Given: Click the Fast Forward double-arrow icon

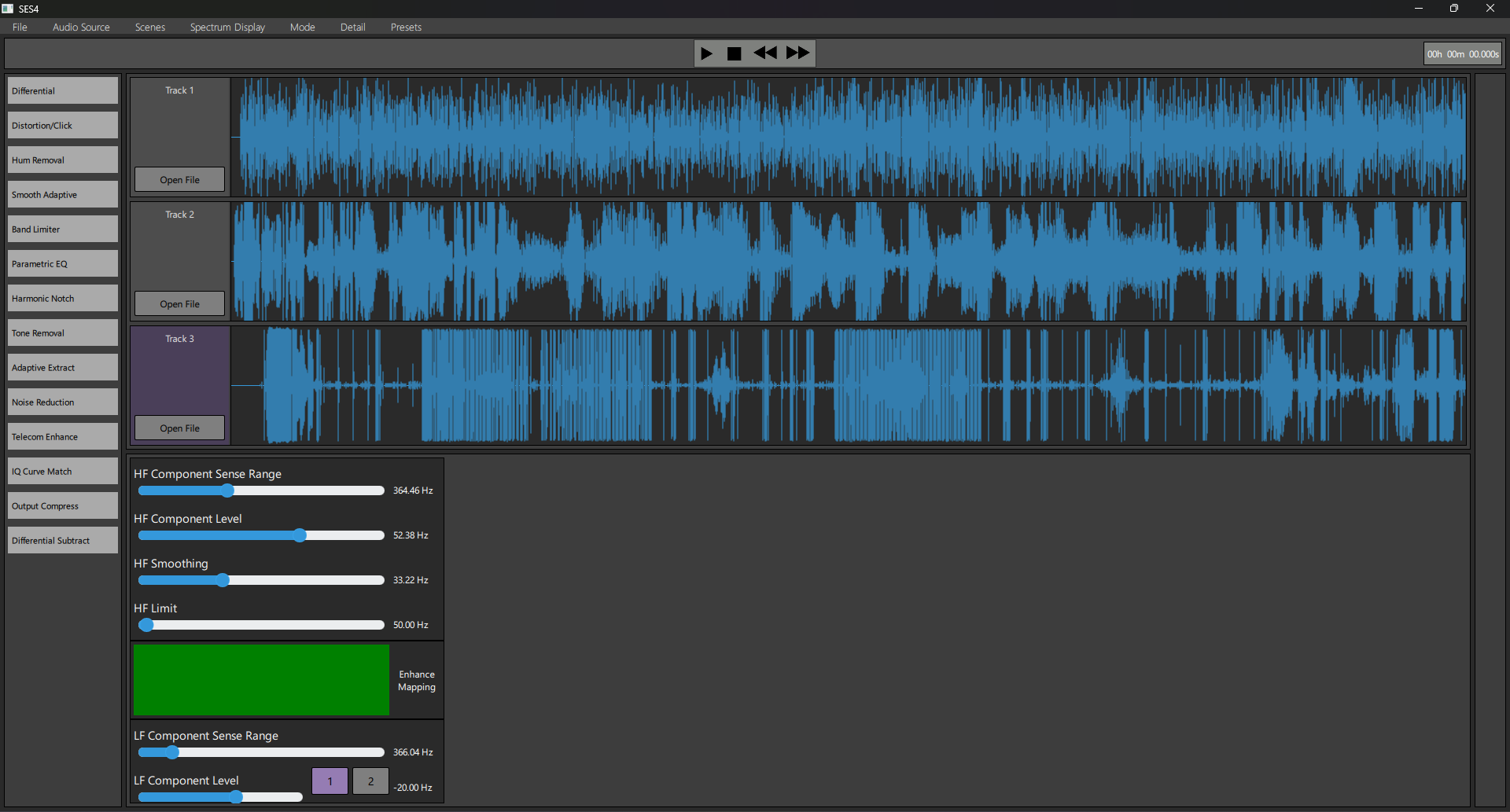Looking at the screenshot, I should coord(797,53).
